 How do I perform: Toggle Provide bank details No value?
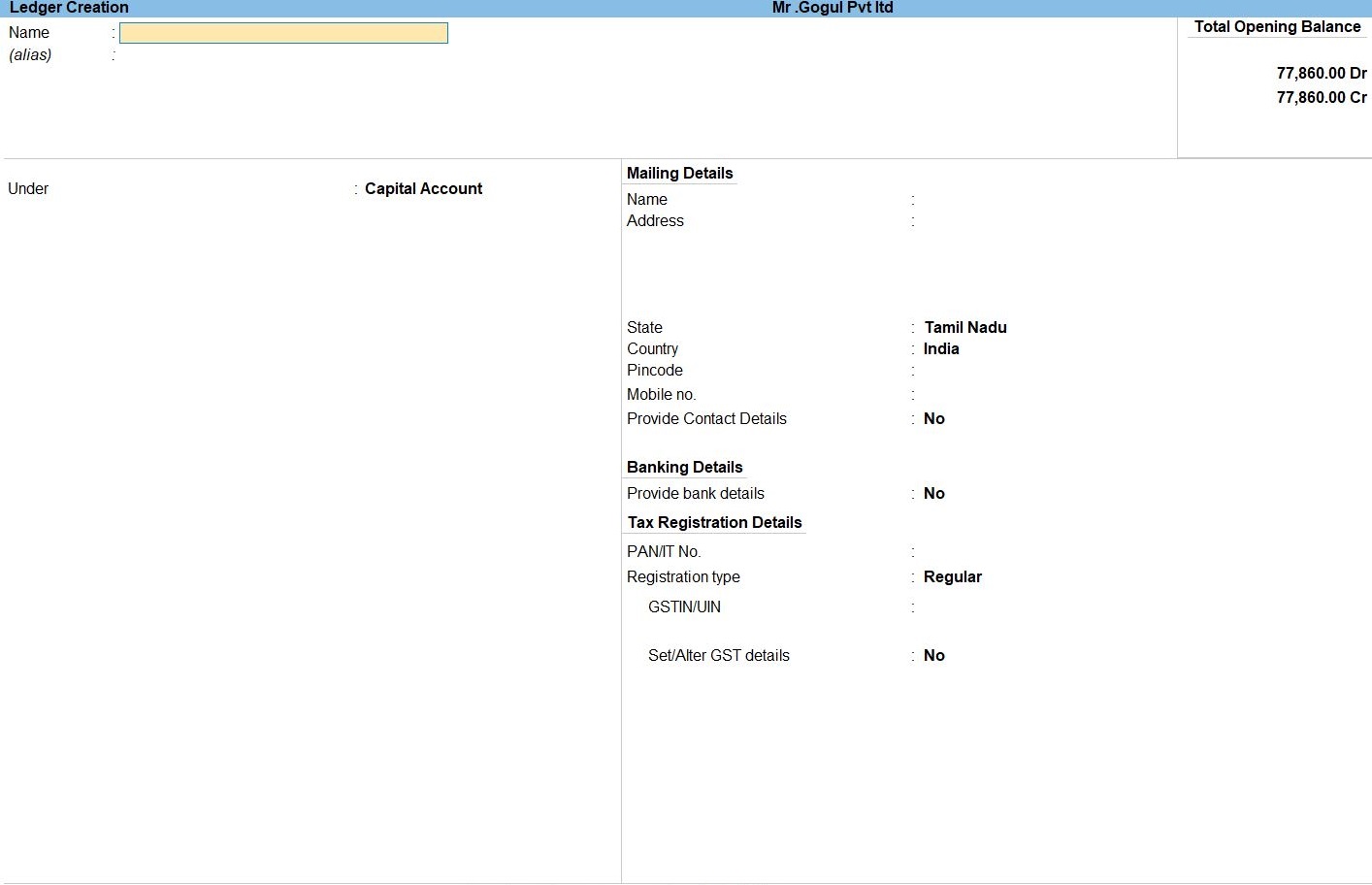933,494
